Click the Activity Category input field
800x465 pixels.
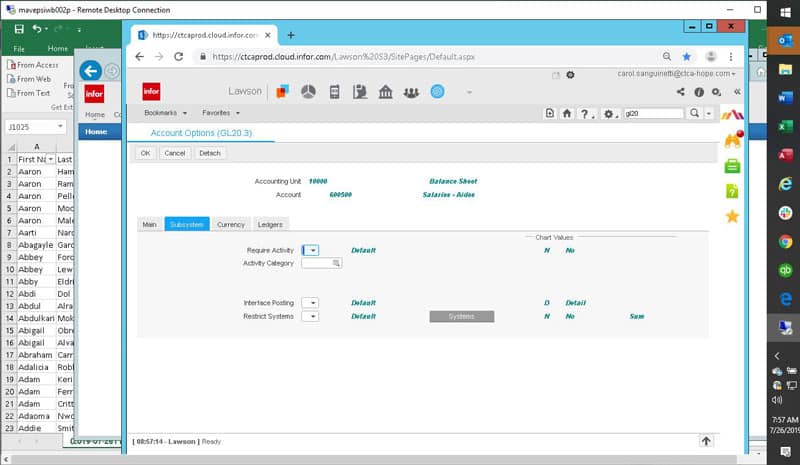coord(317,263)
